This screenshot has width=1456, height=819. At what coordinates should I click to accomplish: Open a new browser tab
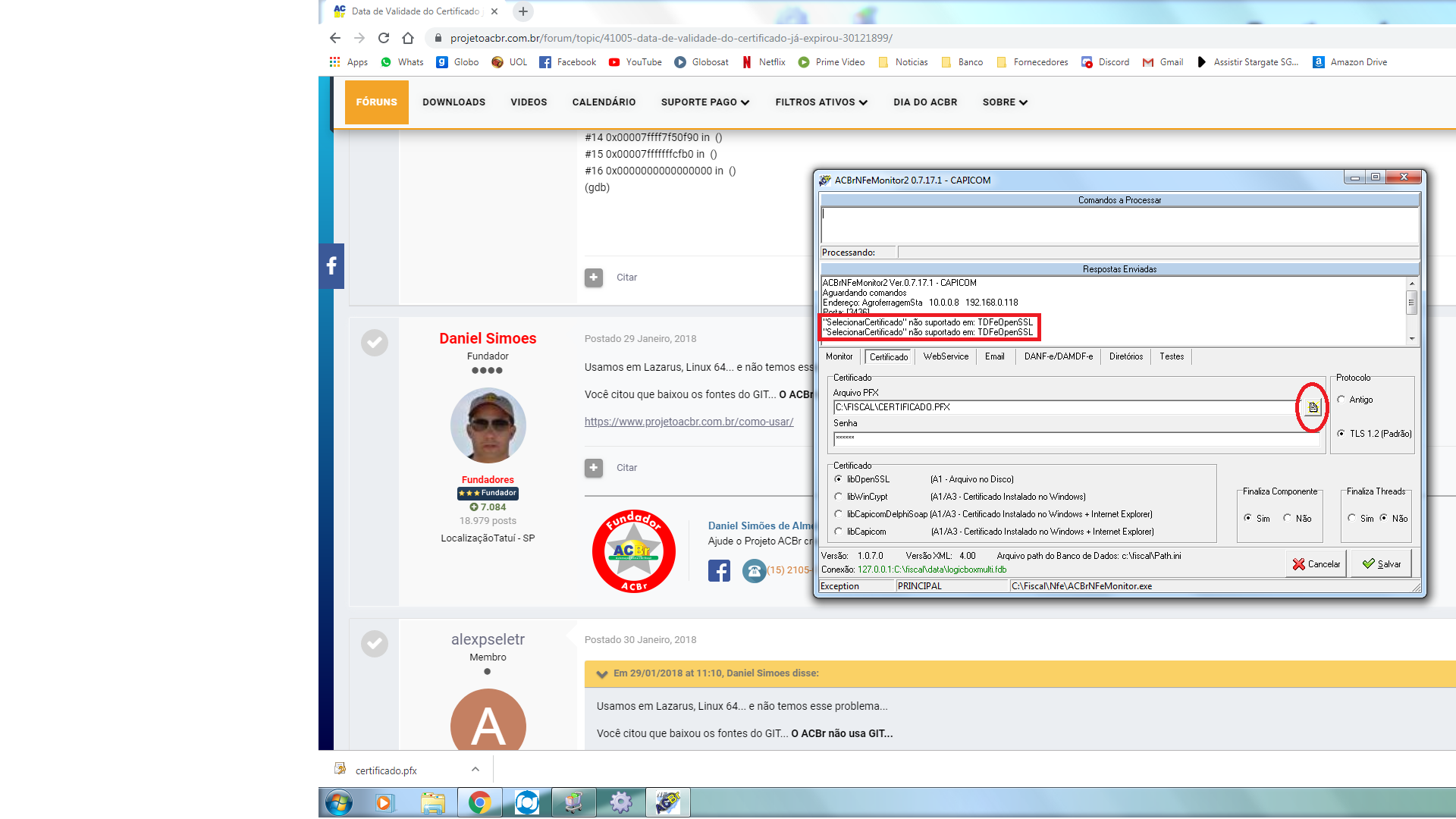click(x=523, y=11)
